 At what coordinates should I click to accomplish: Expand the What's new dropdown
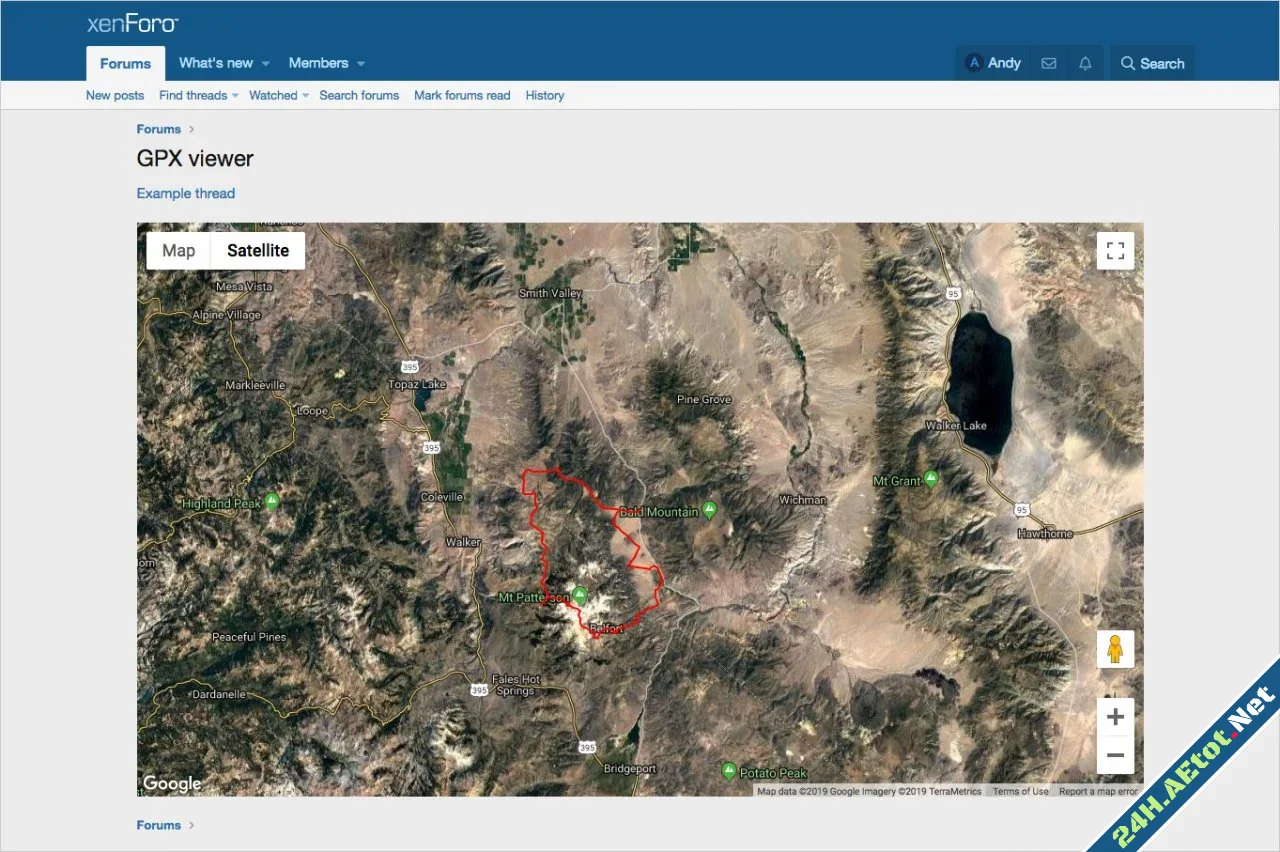(x=215, y=62)
